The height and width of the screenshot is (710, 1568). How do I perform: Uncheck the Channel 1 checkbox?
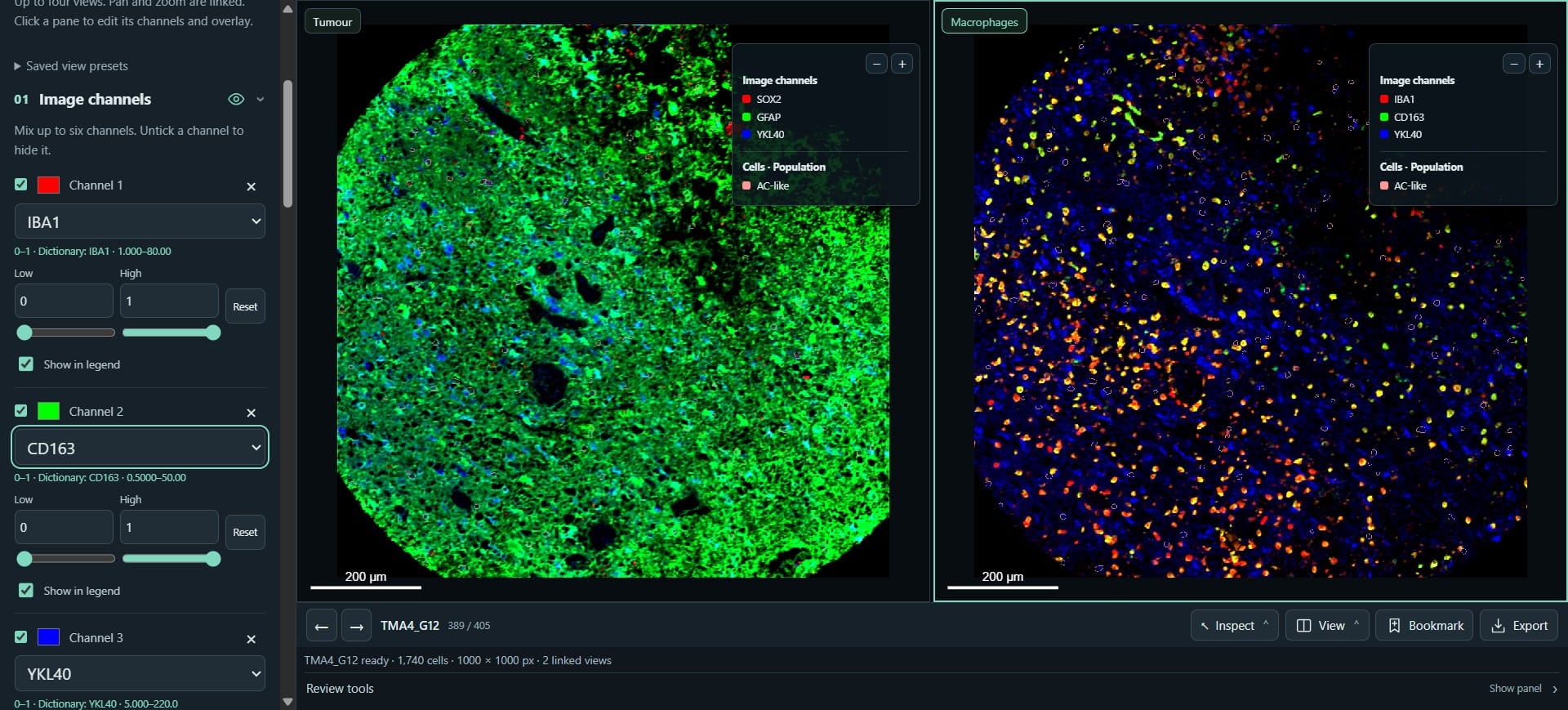pyautogui.click(x=21, y=185)
